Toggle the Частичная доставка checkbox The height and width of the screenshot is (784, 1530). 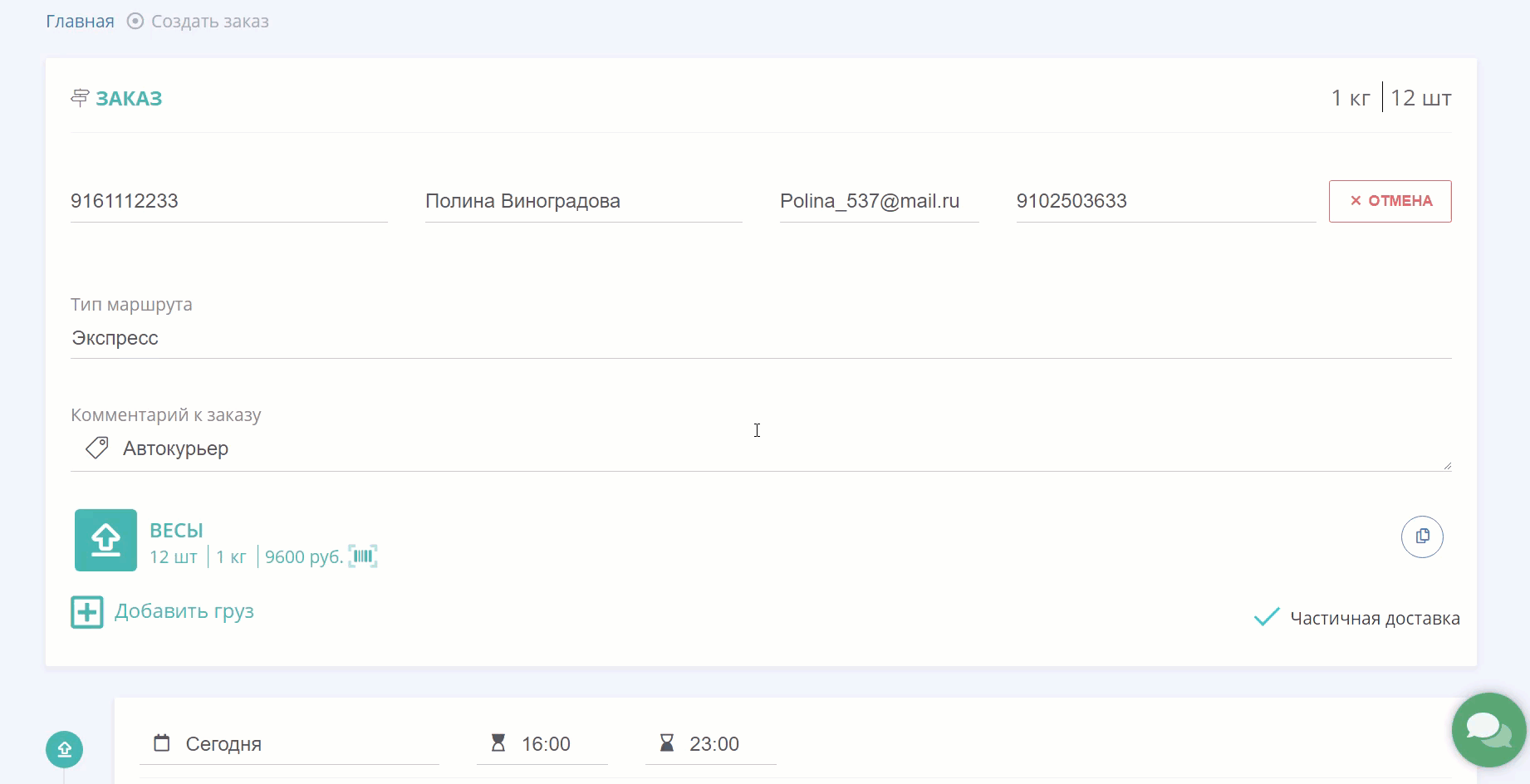pos(1267,617)
